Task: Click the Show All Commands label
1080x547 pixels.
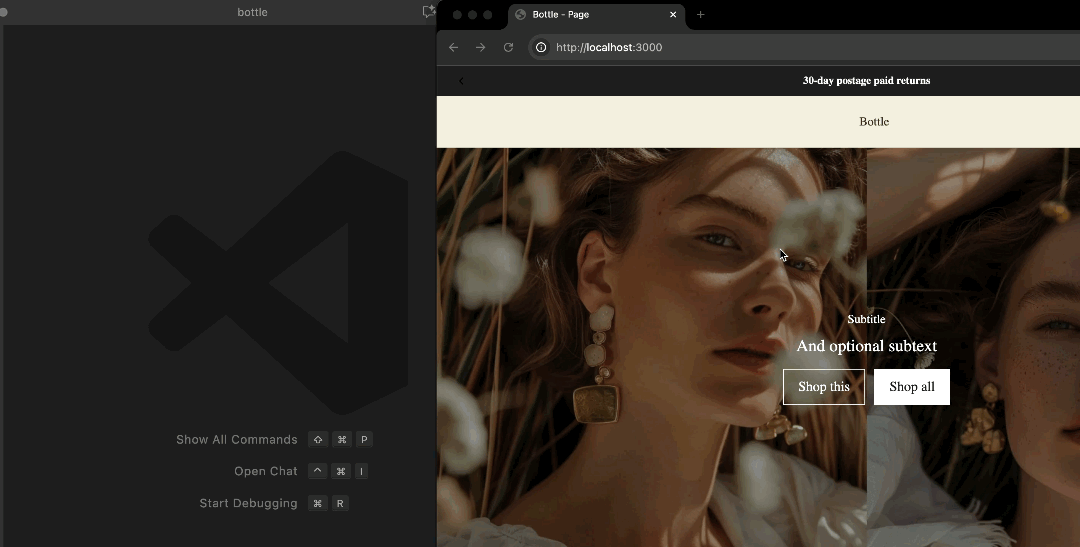Action: (237, 440)
